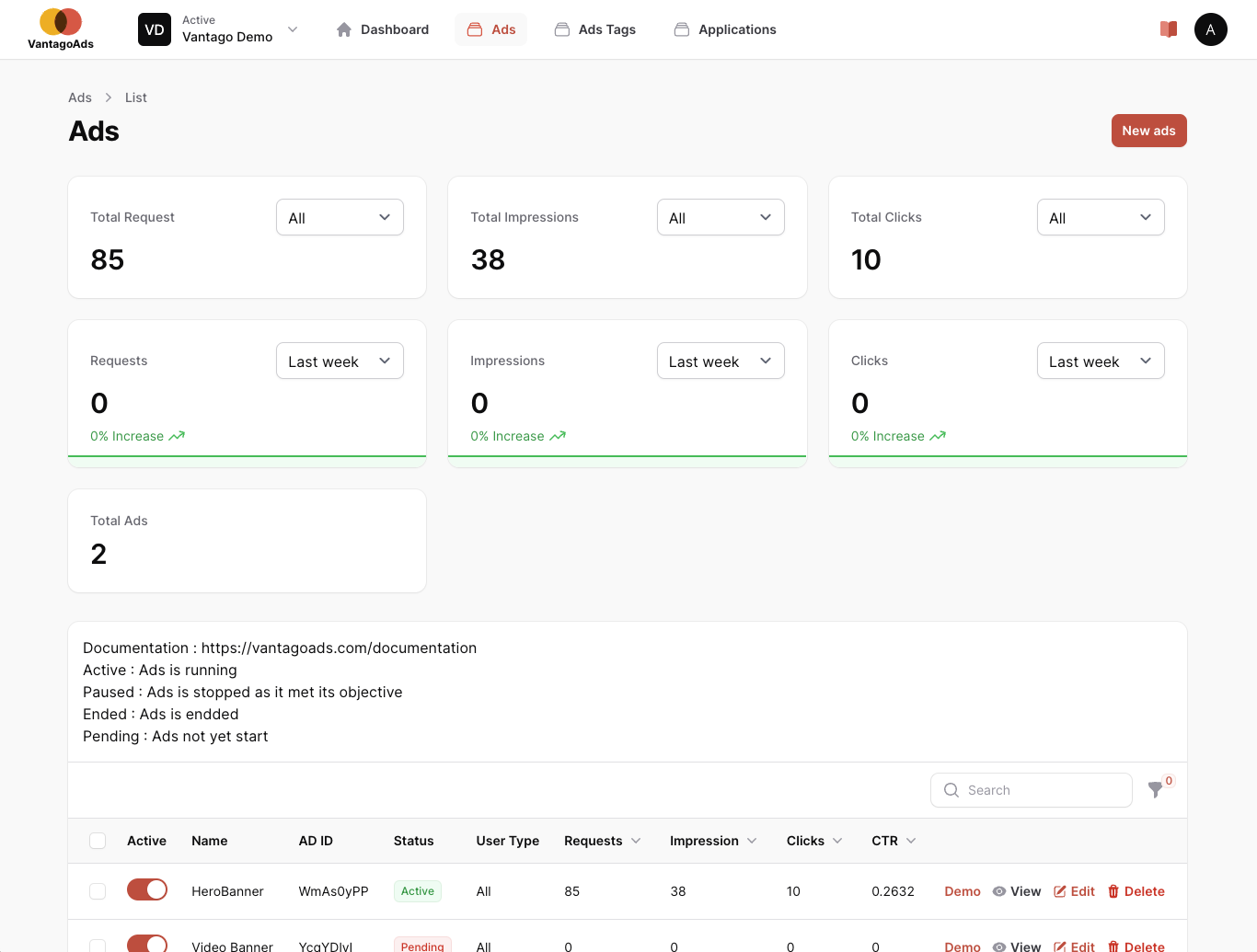
Task: Click the search magnifier icon
Action: click(x=951, y=790)
